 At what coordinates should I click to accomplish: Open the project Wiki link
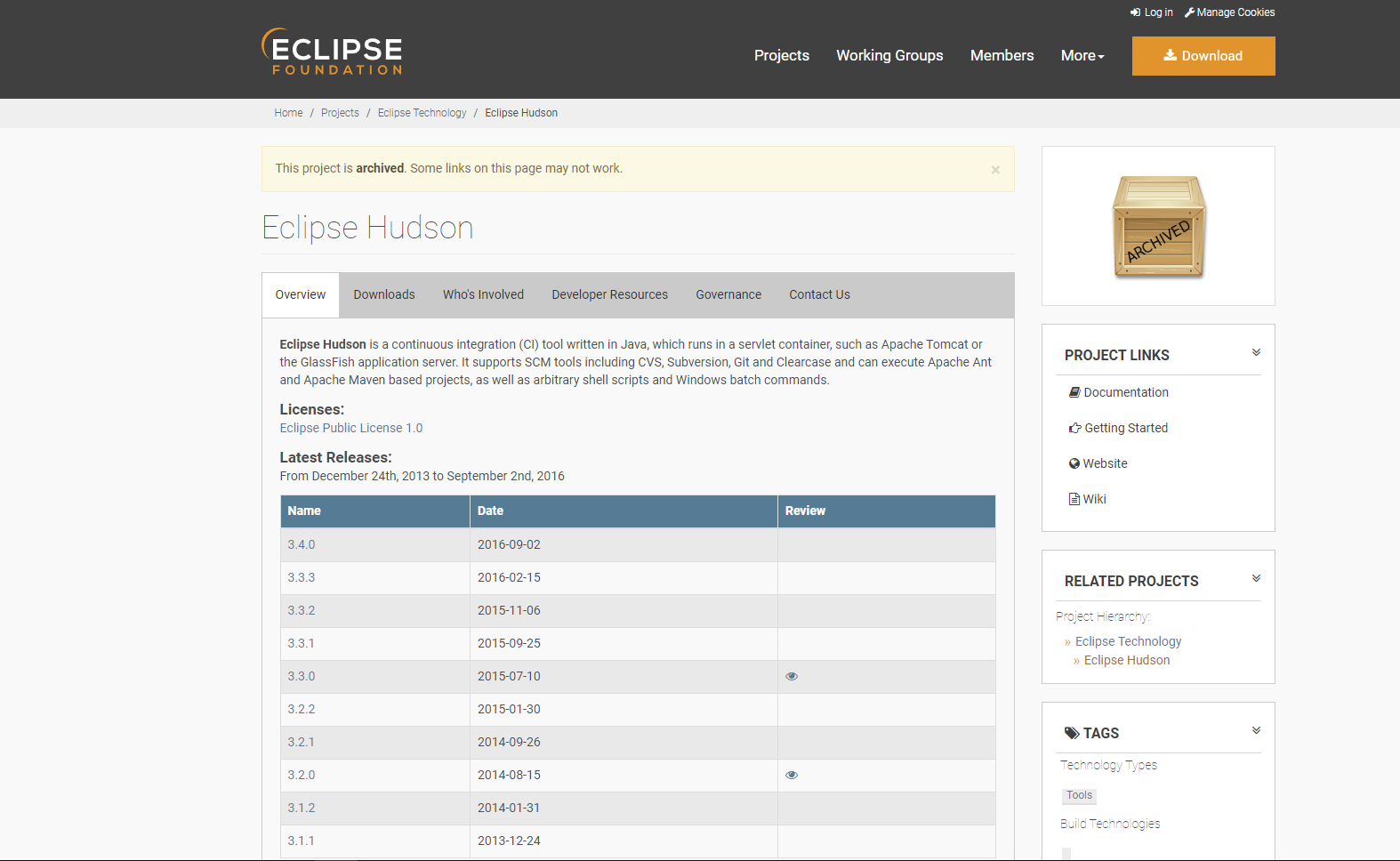pyautogui.click(x=1088, y=499)
